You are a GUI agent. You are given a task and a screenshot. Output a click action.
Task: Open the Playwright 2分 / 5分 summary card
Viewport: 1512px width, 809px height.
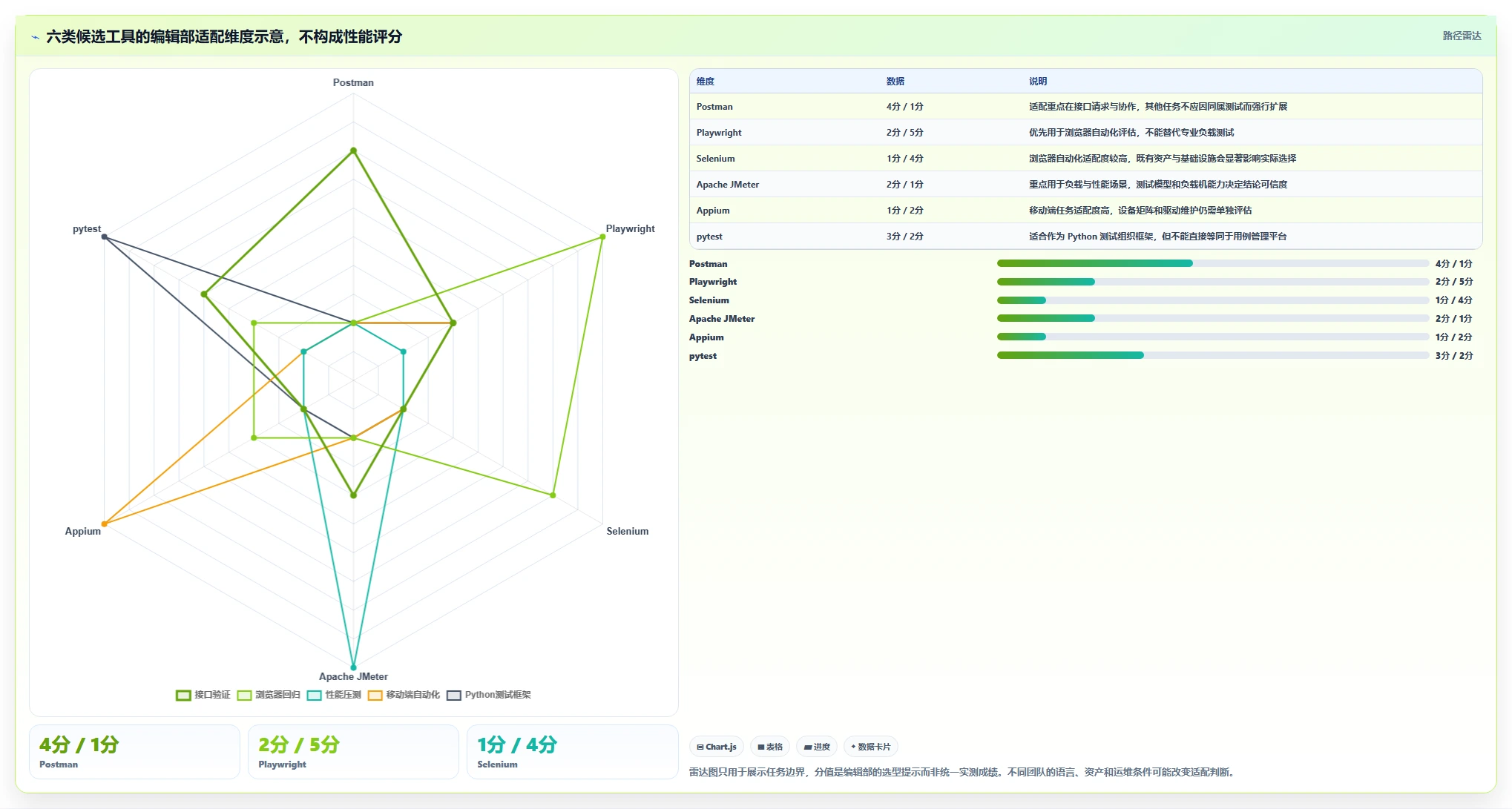click(353, 752)
